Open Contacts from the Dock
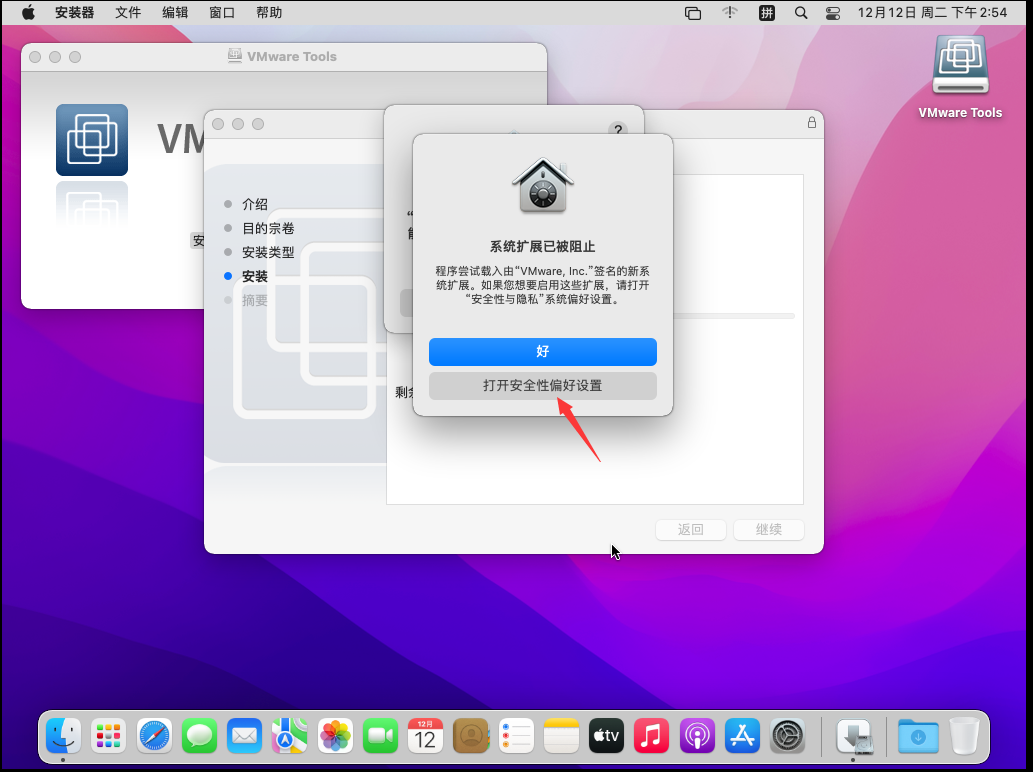This screenshot has width=1033, height=772. (x=470, y=735)
